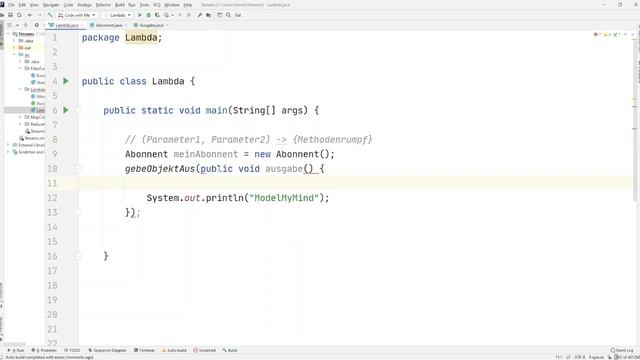Navigate forward using the right arrow icon
This screenshot has width=640, height=360.
pyautogui.click(x=39, y=15)
